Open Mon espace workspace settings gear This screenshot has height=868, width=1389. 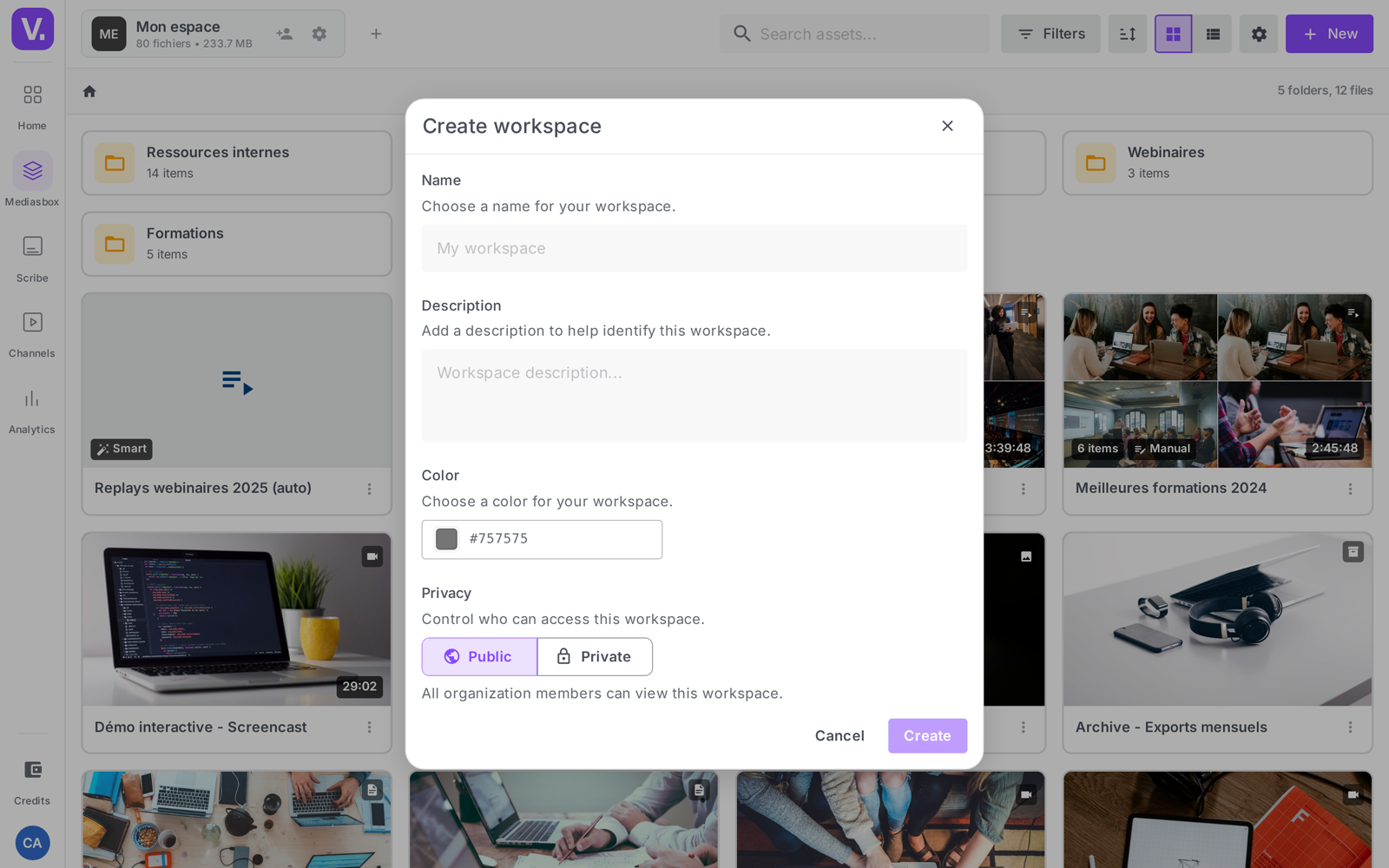click(x=319, y=34)
